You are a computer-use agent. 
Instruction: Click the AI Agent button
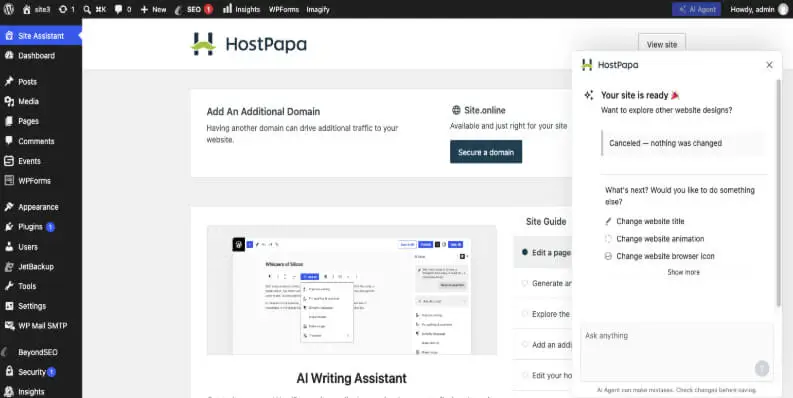point(696,9)
